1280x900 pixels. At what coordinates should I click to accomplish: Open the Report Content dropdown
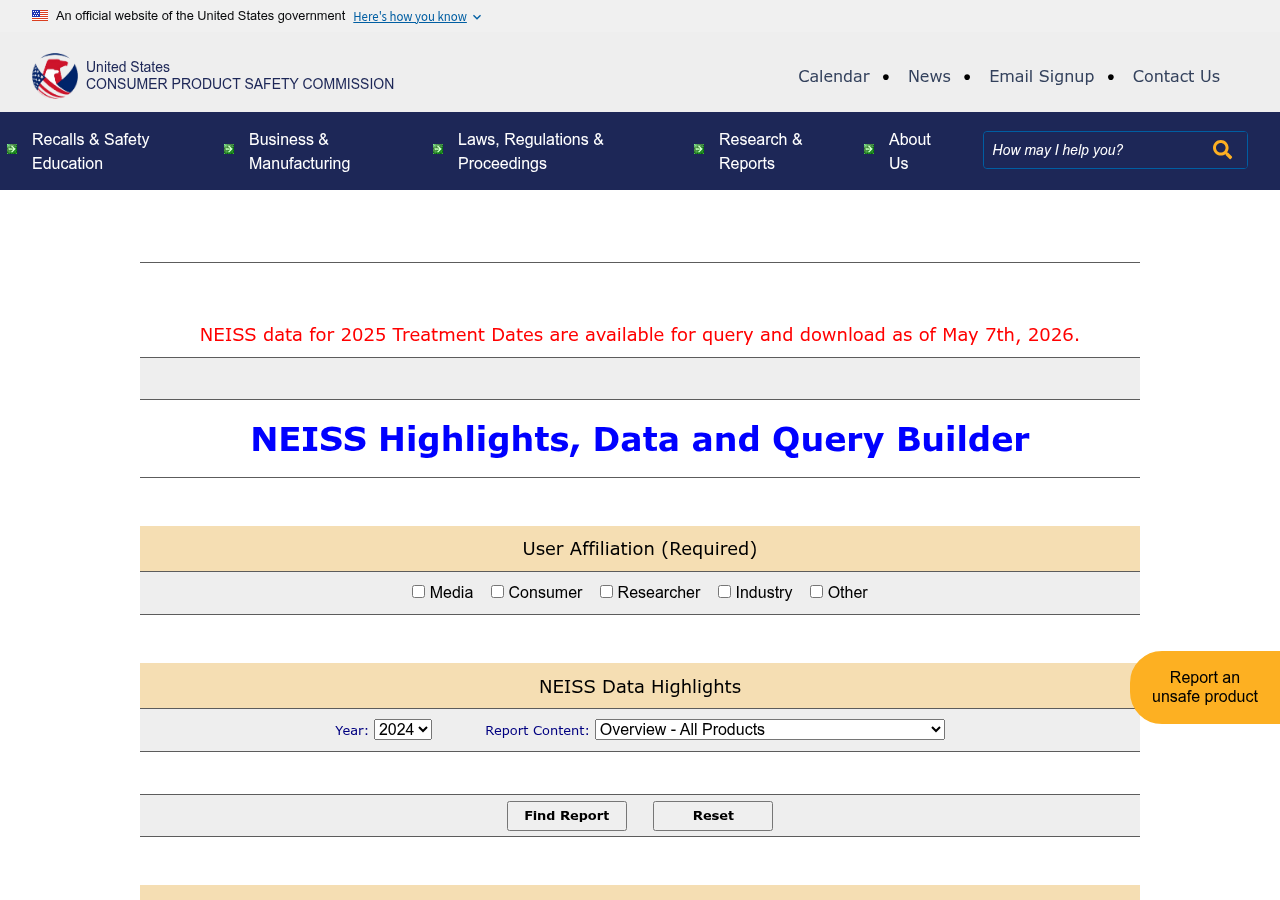pos(770,730)
